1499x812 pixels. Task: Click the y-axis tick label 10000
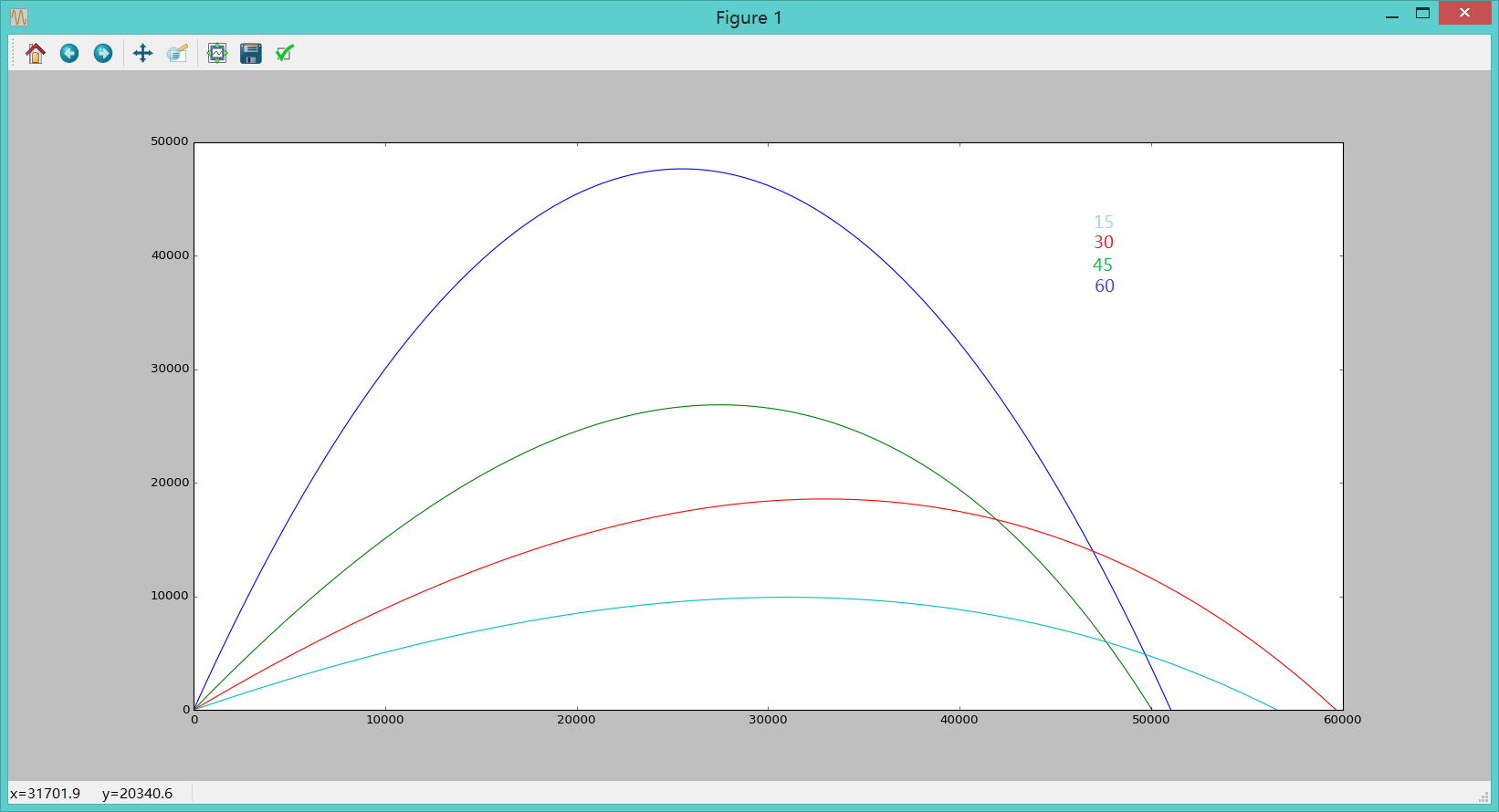point(170,596)
